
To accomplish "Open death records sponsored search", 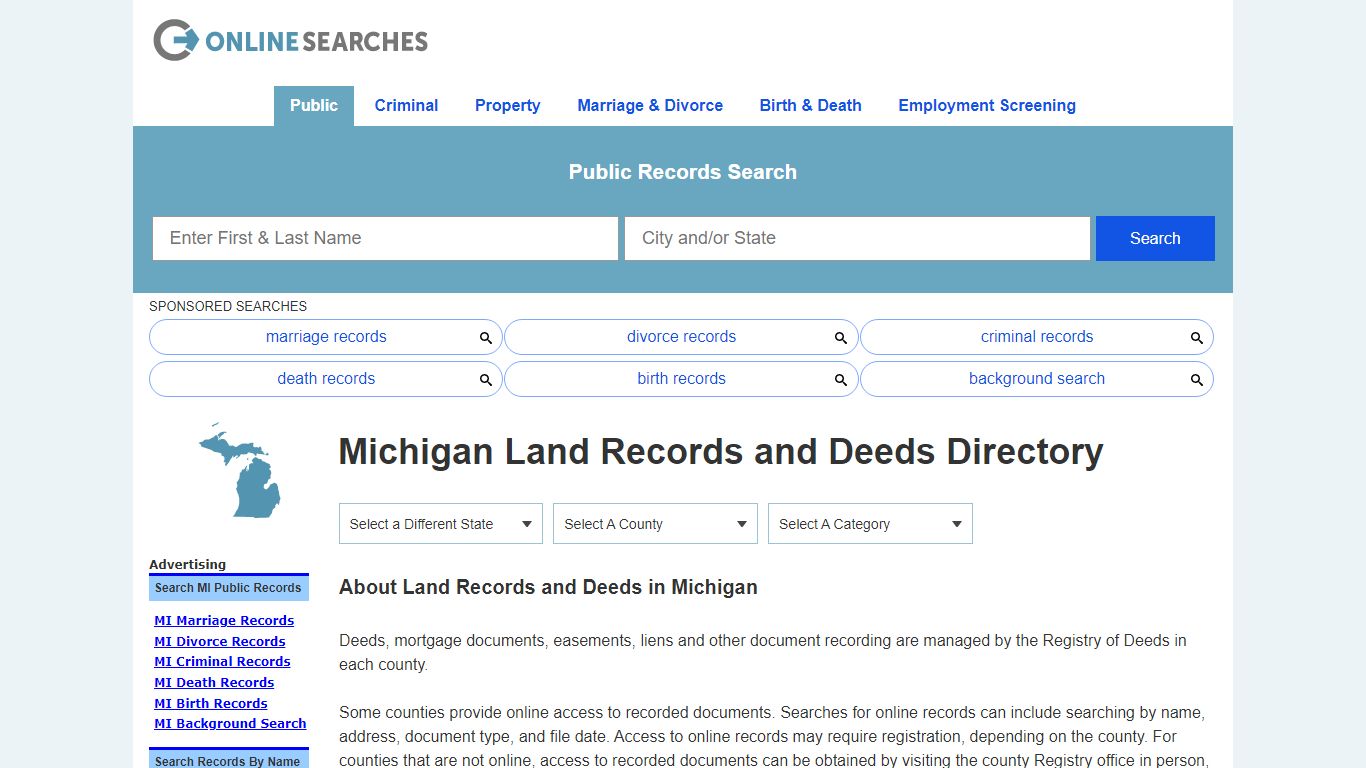I will pyautogui.click(x=326, y=379).
